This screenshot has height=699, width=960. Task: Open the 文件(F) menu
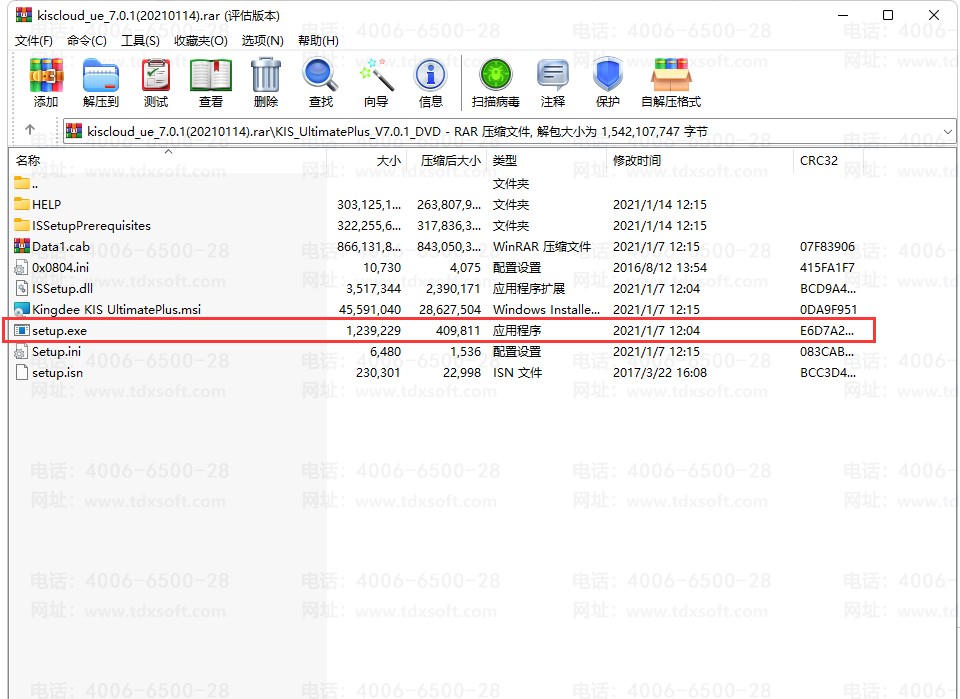click(34, 41)
